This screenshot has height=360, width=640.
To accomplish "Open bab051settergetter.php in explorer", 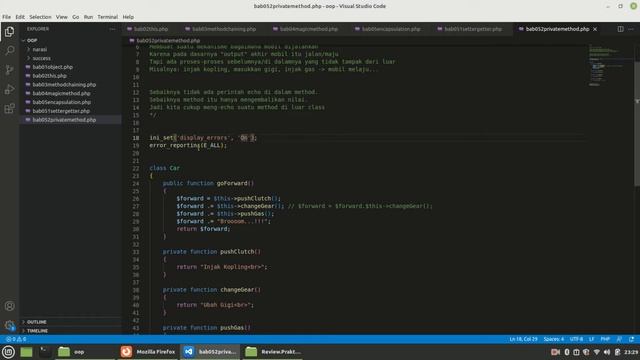I will pos(61,111).
